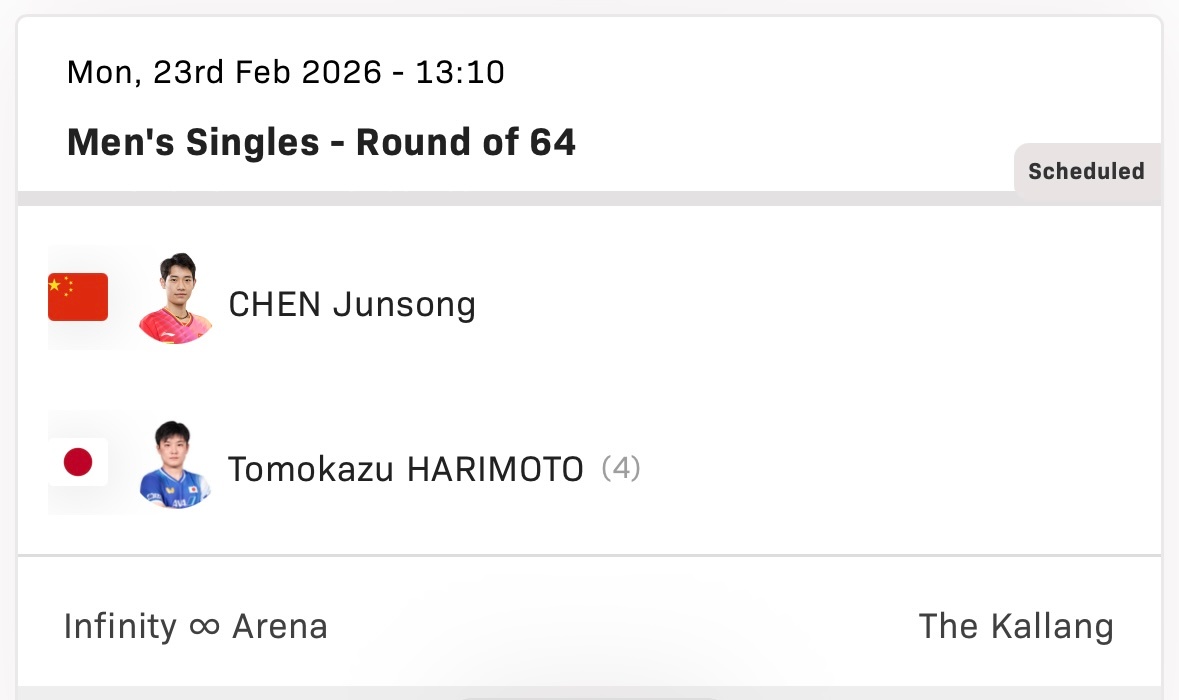Click the Round of 64 text

(466, 143)
